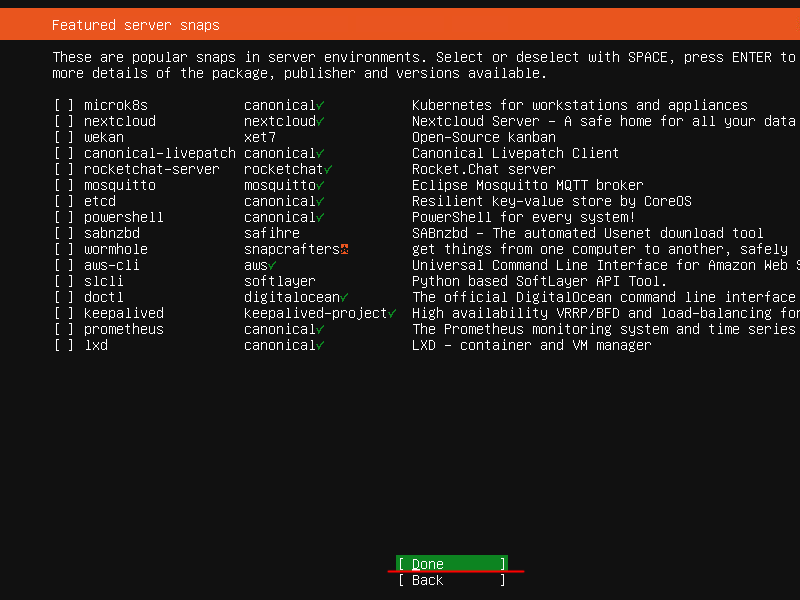Enable the lxd checkbox
This screenshot has height=600, width=800.
[x=64, y=345]
